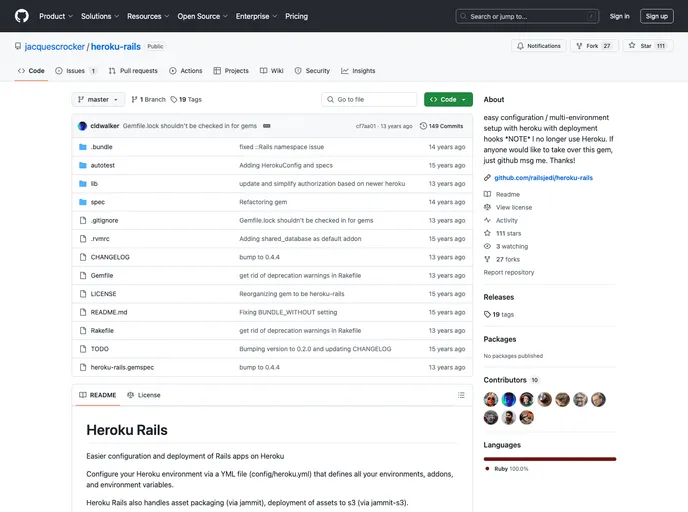Screen dimensions: 688x512
Task: Click the commit details ellipsis icon
Action: [x=266, y=126]
